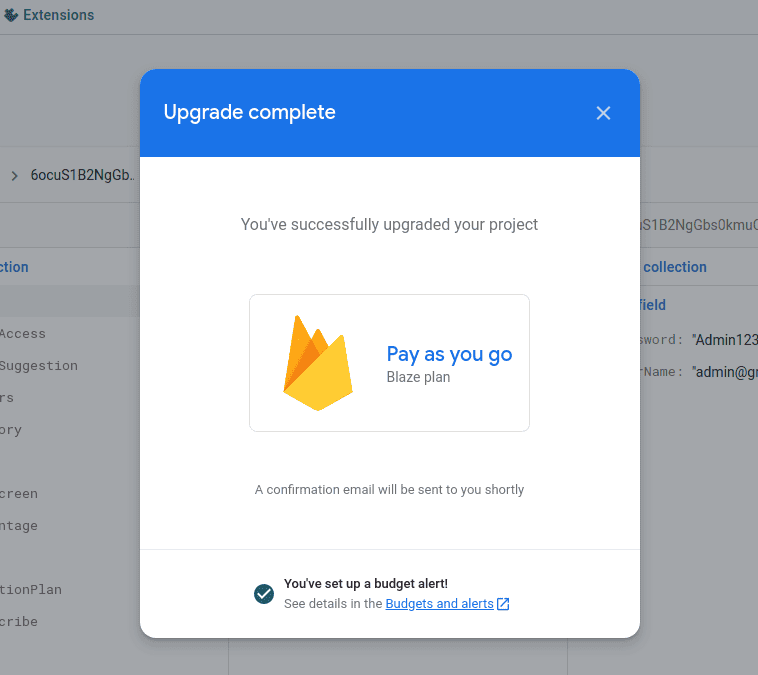Select the collection ending in cribe
The width and height of the screenshot is (758, 675).
point(18,622)
